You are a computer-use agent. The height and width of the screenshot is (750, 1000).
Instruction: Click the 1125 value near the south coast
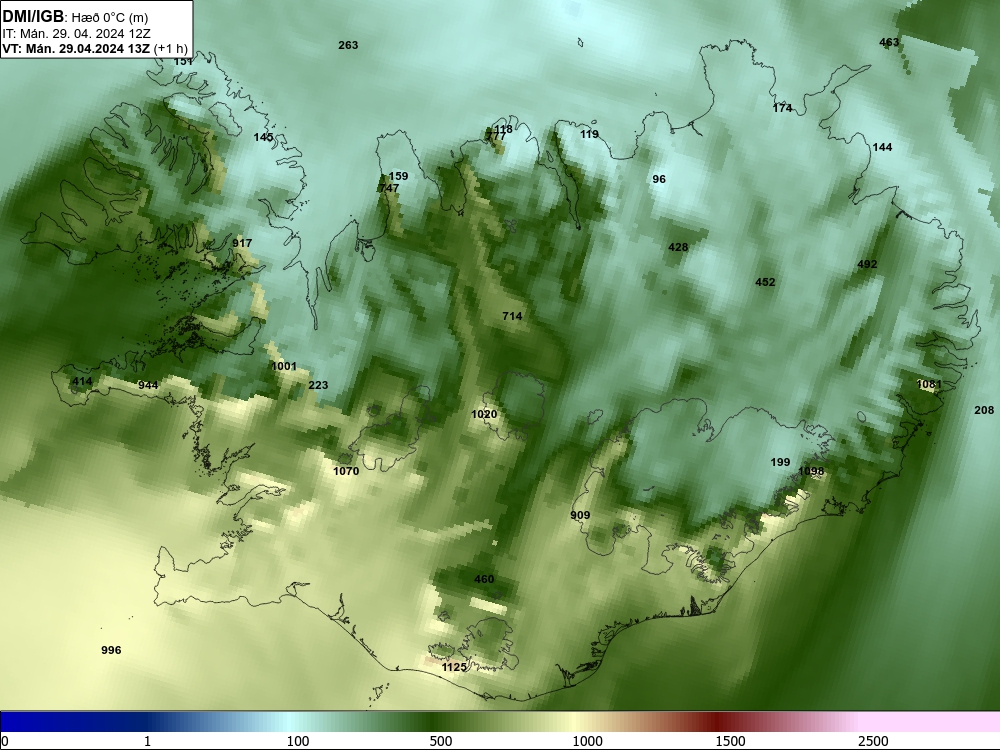(x=454, y=667)
